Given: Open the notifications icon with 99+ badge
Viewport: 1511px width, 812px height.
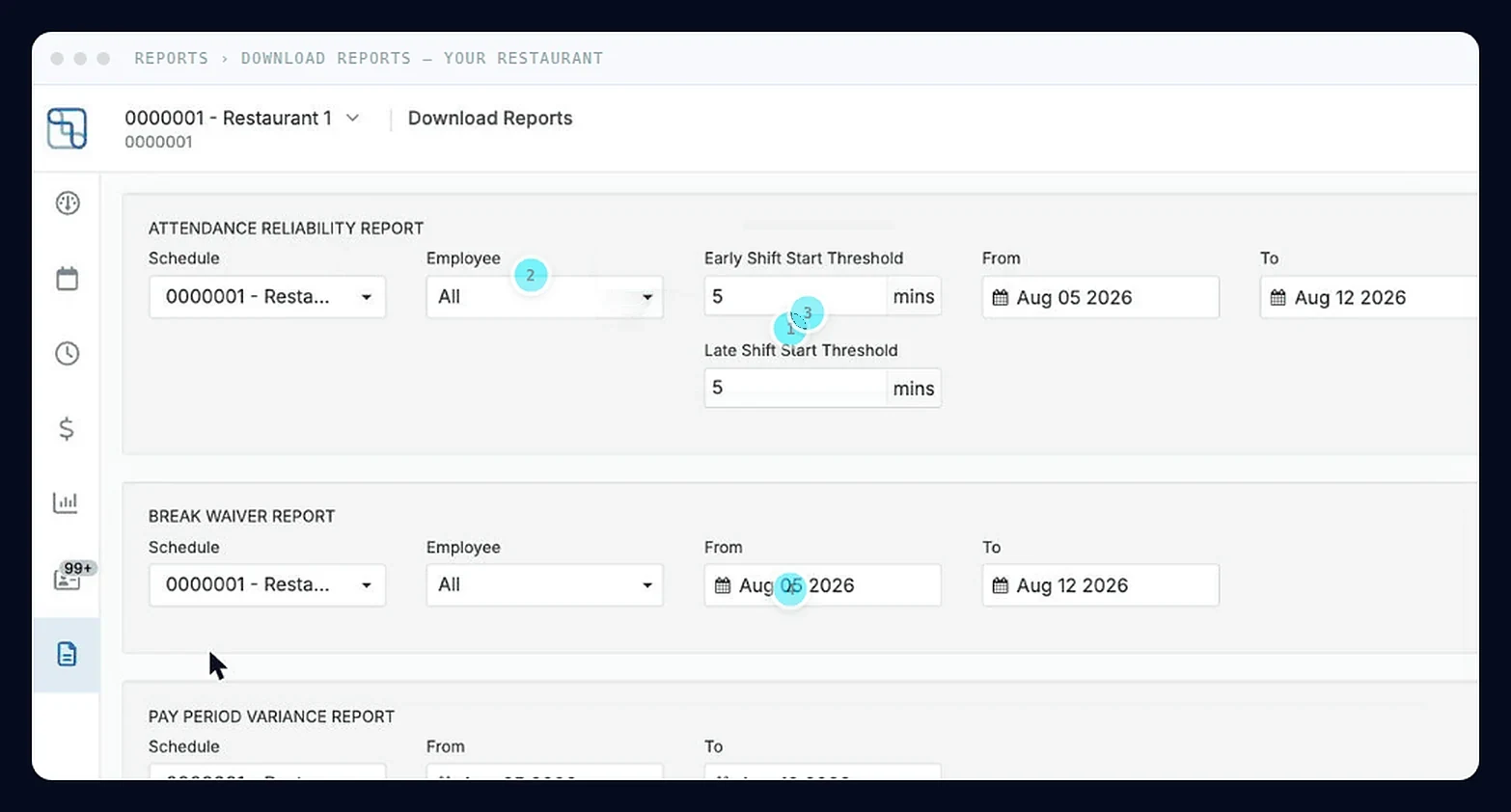Looking at the screenshot, I should [71, 576].
